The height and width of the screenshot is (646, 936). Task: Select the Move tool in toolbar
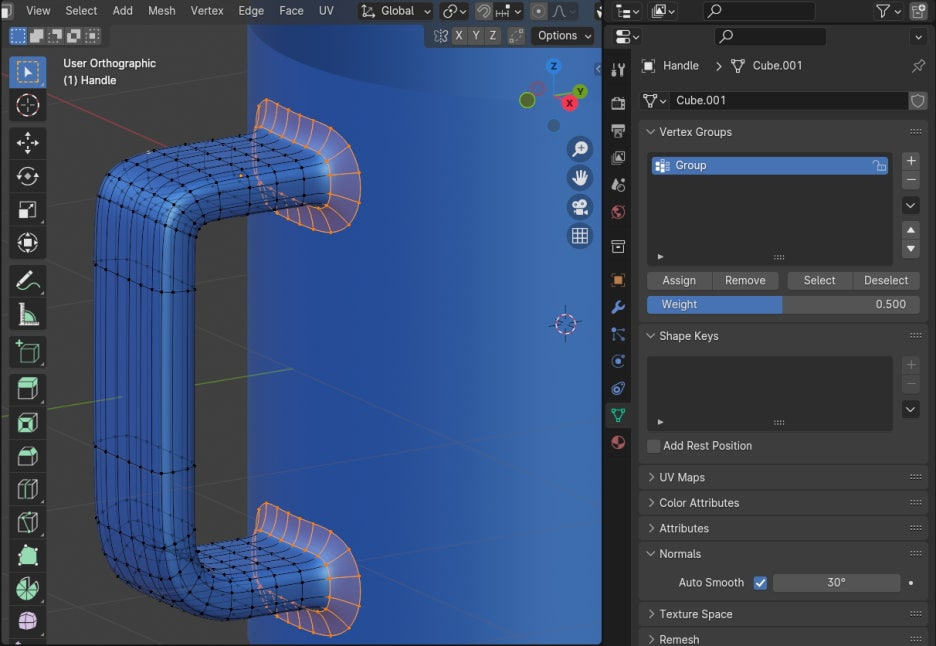point(28,143)
